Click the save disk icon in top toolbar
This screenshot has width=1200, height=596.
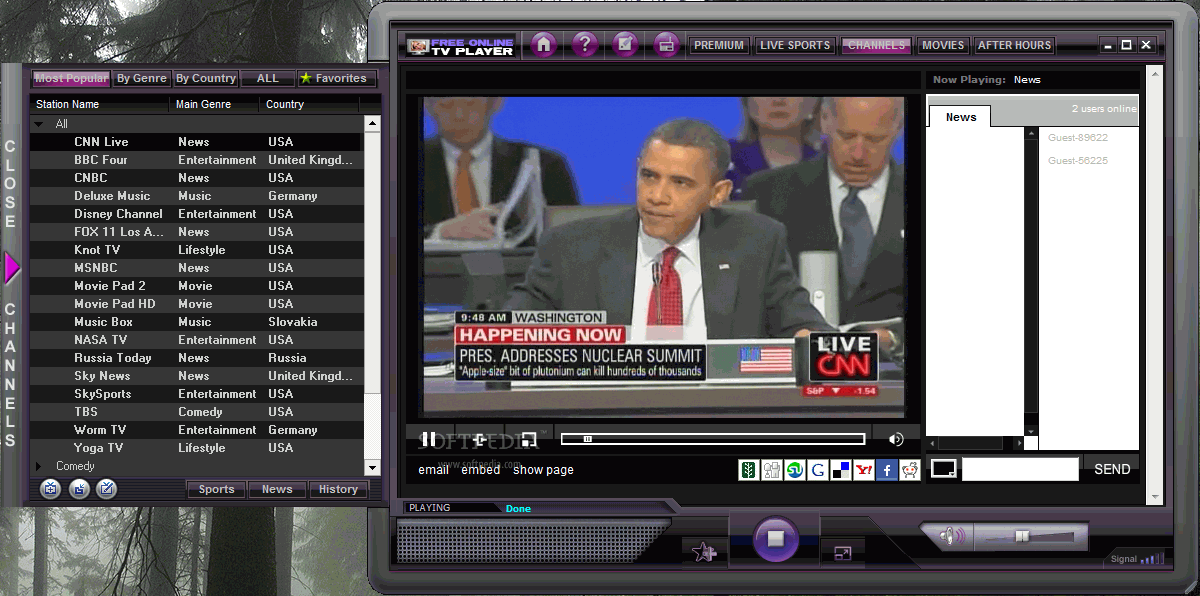(x=666, y=45)
